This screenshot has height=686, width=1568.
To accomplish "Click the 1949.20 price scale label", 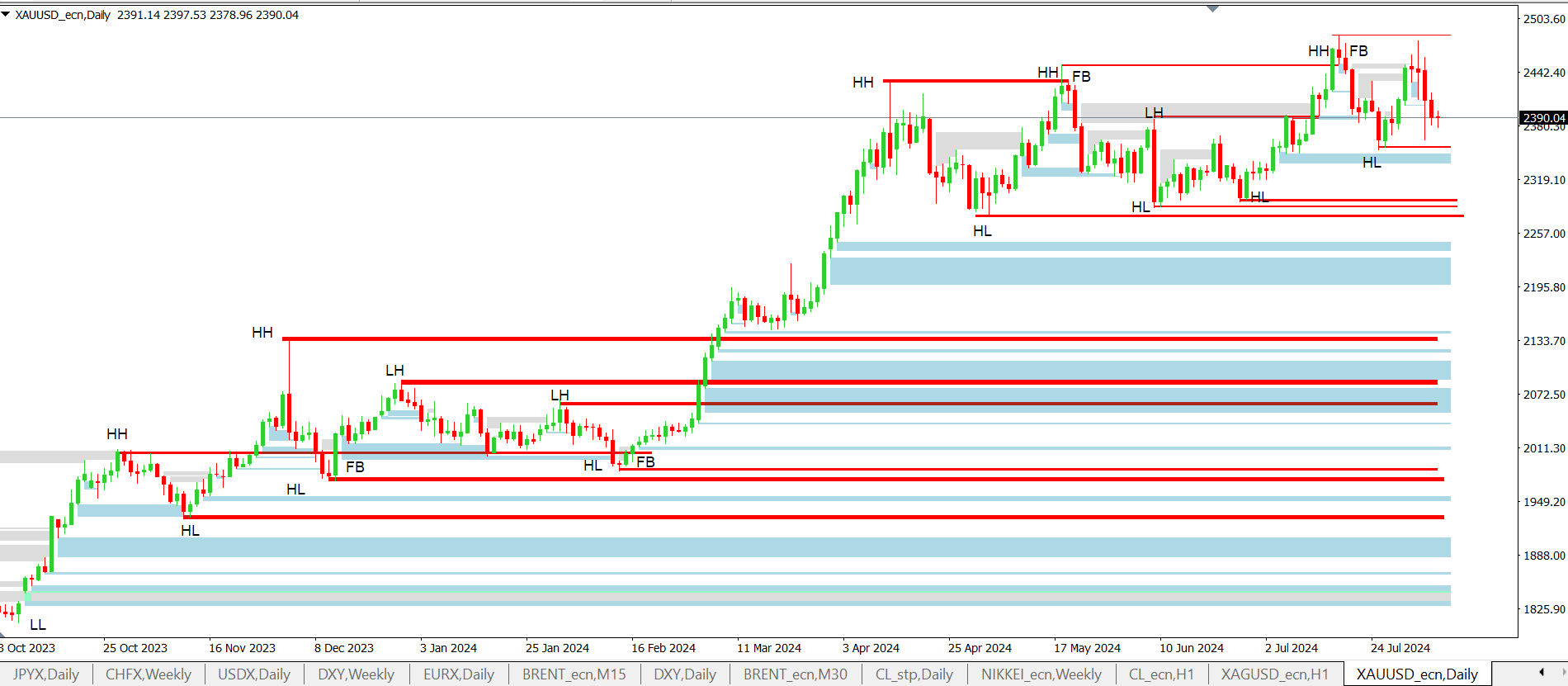I will (1544, 502).
